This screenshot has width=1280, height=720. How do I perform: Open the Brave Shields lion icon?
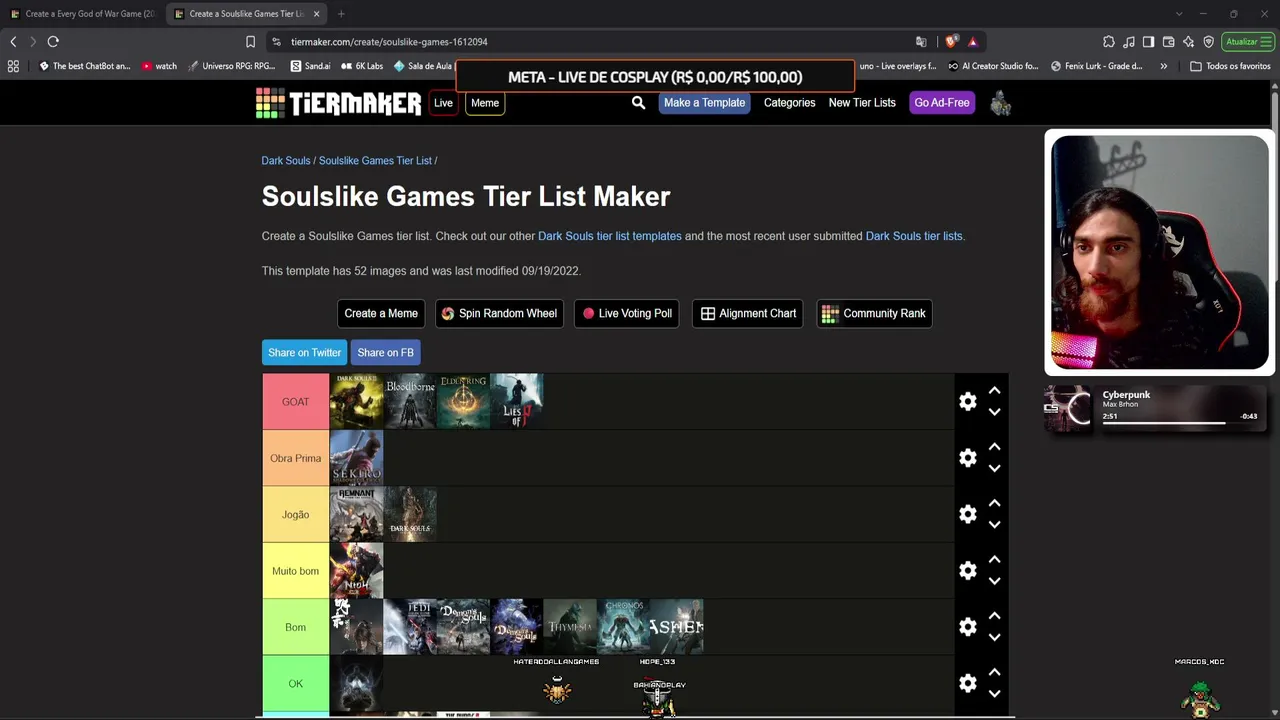[951, 41]
